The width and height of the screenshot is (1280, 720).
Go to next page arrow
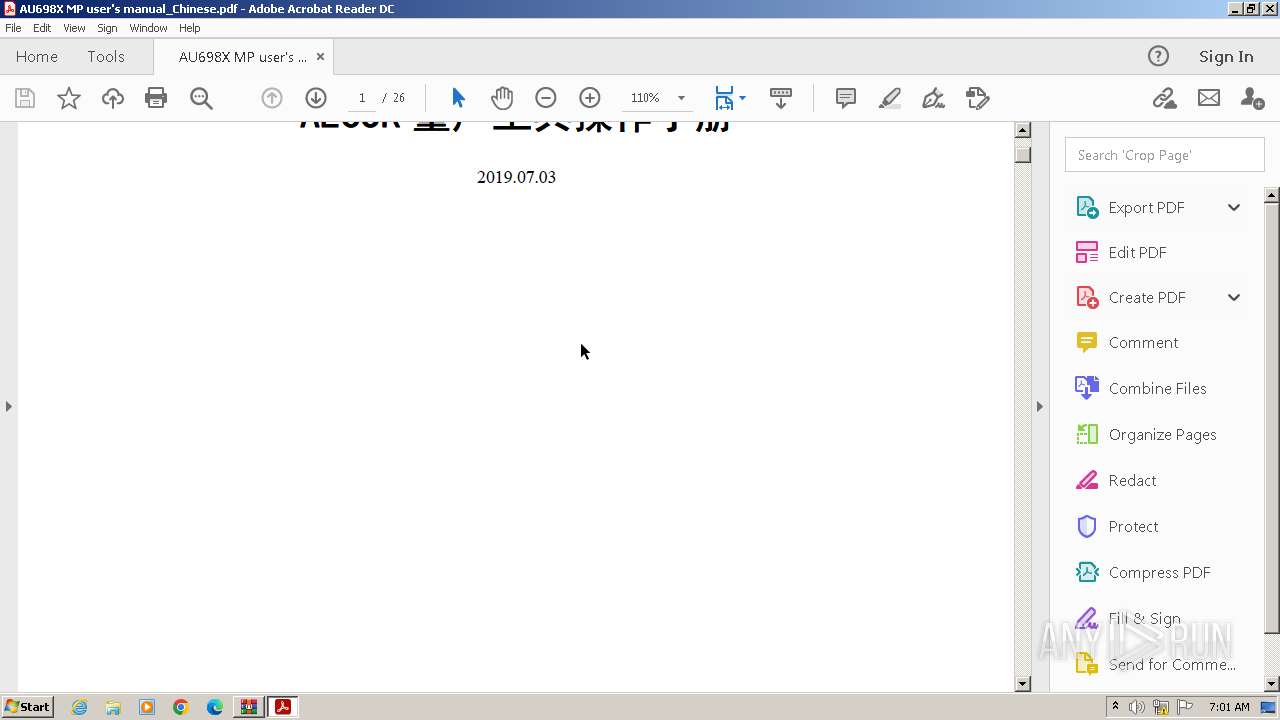(x=316, y=98)
